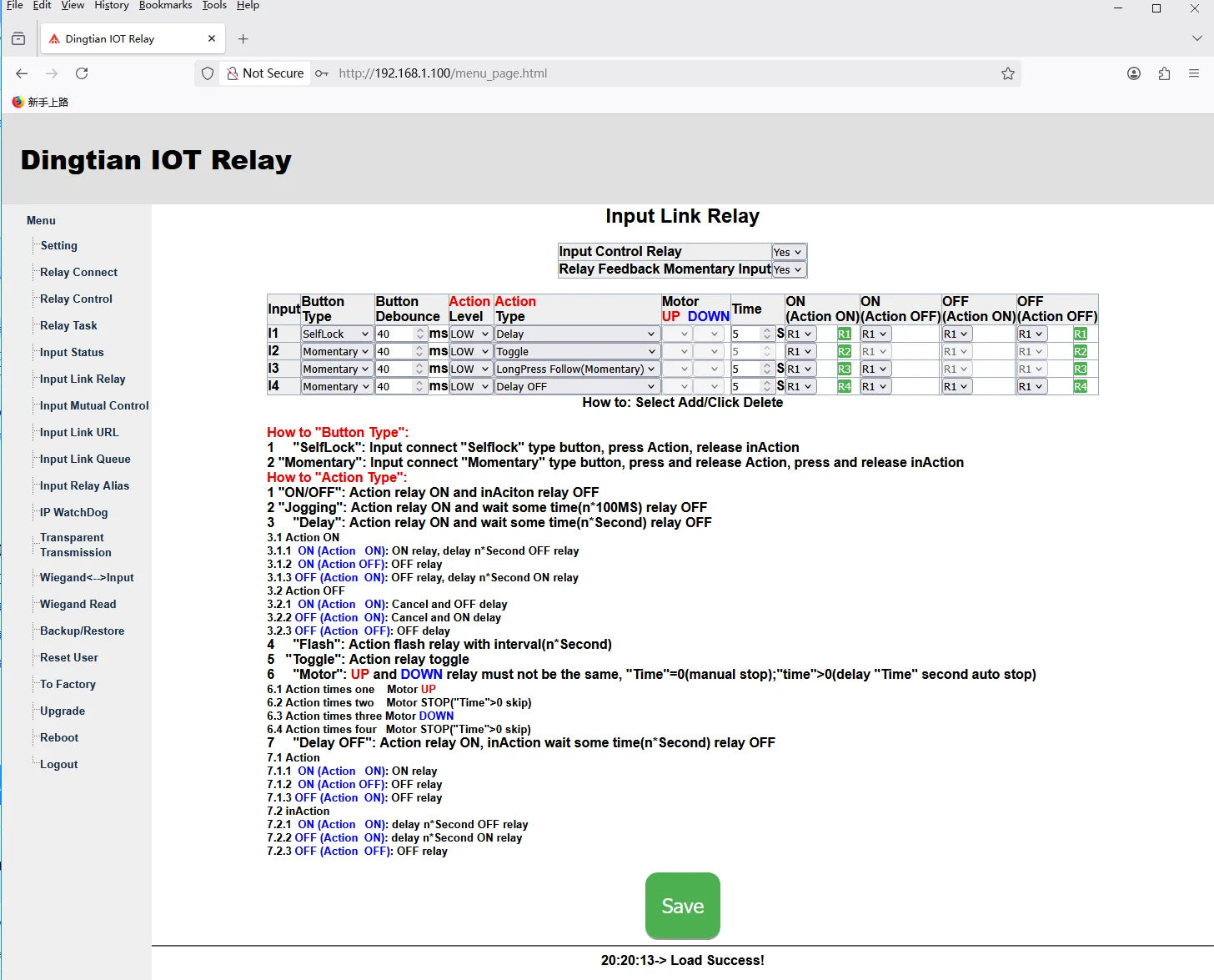Open Input Mutual Control page

pos(94,405)
